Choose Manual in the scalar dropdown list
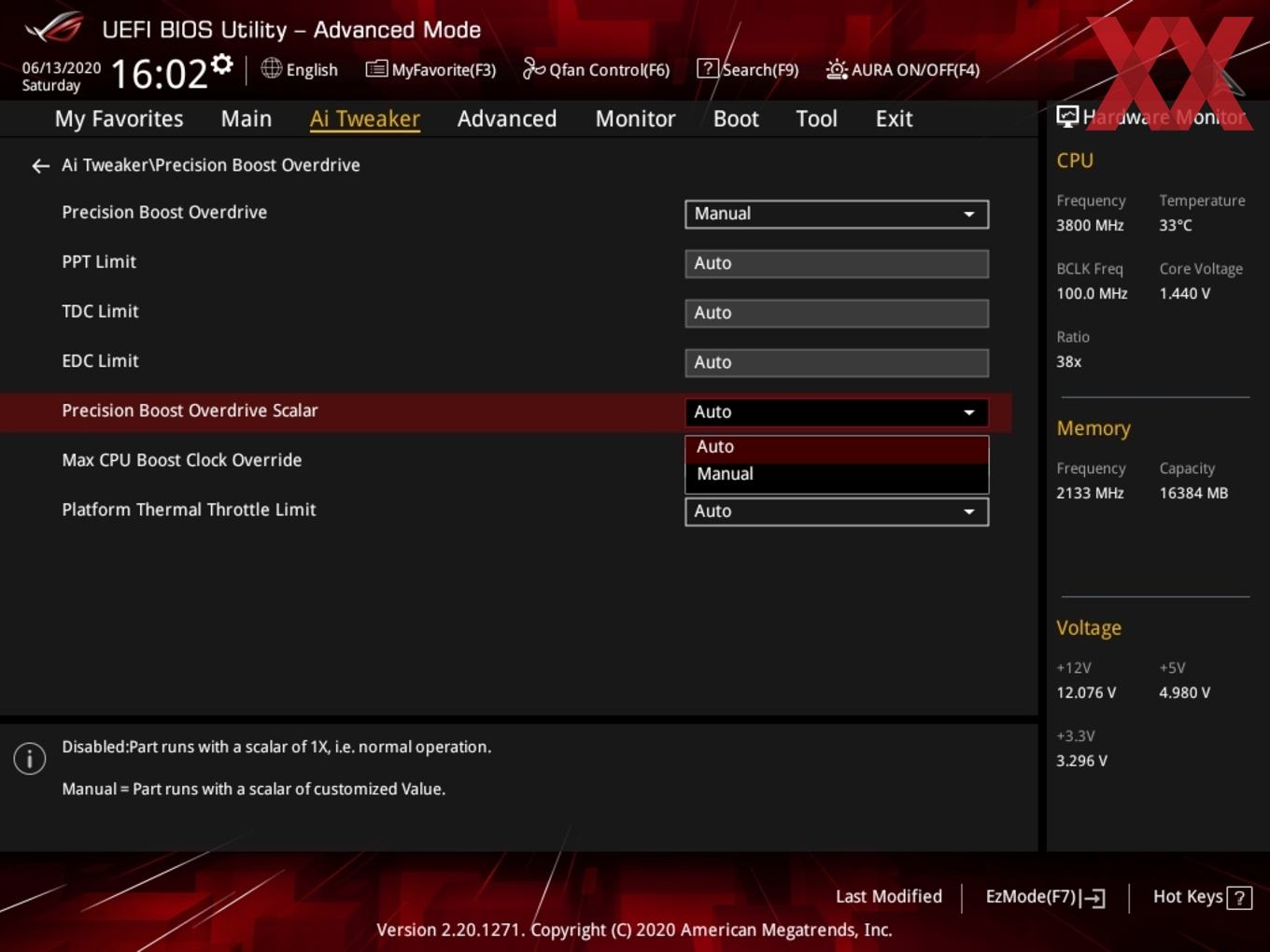Image resolution: width=1270 pixels, height=952 pixels. point(837,474)
